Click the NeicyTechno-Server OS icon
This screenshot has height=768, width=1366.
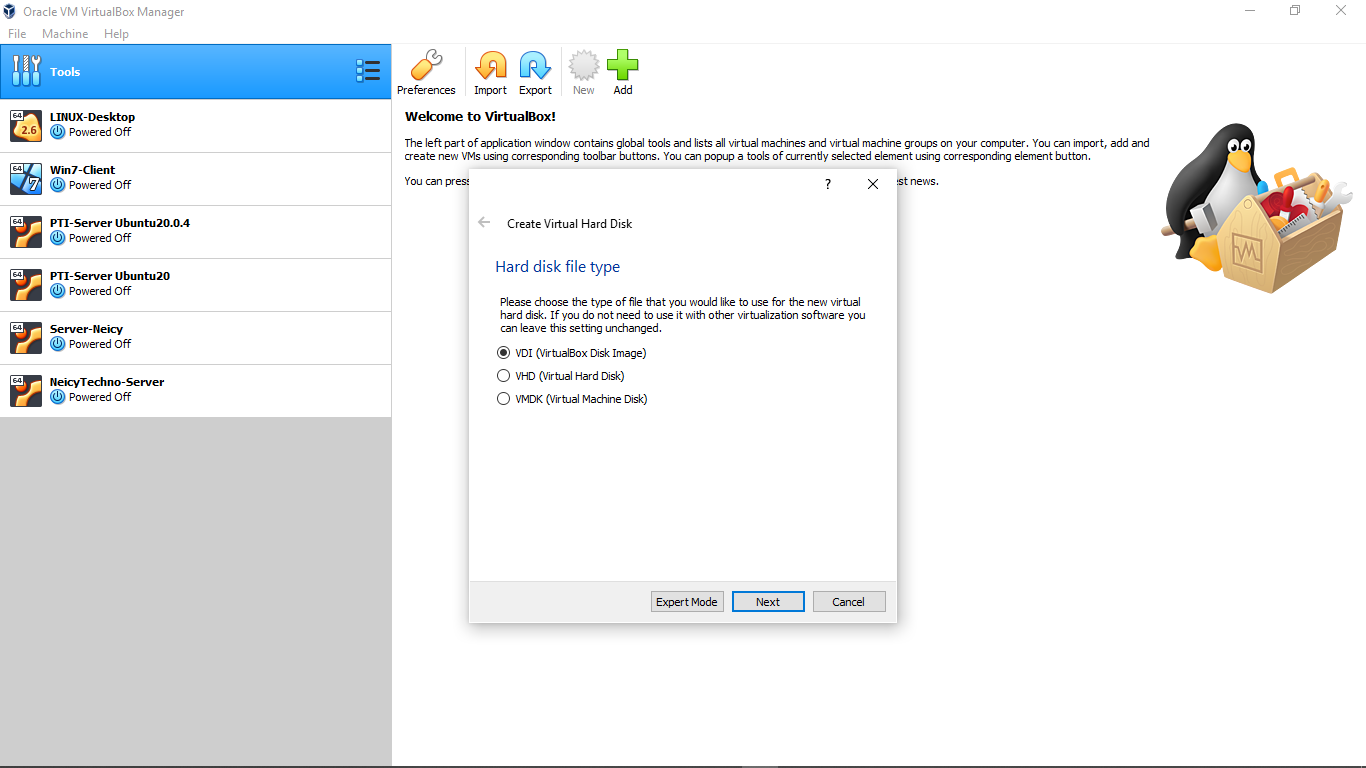(26, 390)
